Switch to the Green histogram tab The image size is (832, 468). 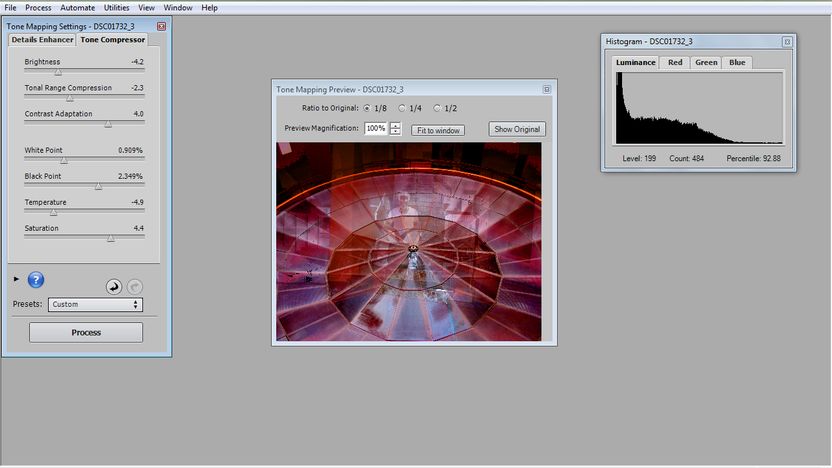tap(706, 62)
